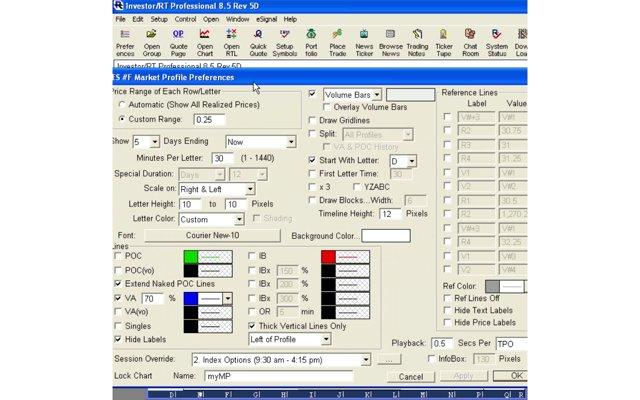
Task: Enable the Draw Gridlines checkbox
Action: click(x=313, y=119)
